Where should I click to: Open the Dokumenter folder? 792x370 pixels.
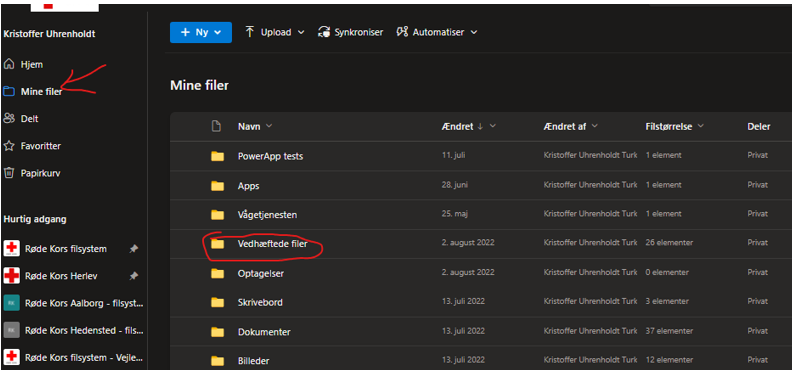tap(264, 332)
